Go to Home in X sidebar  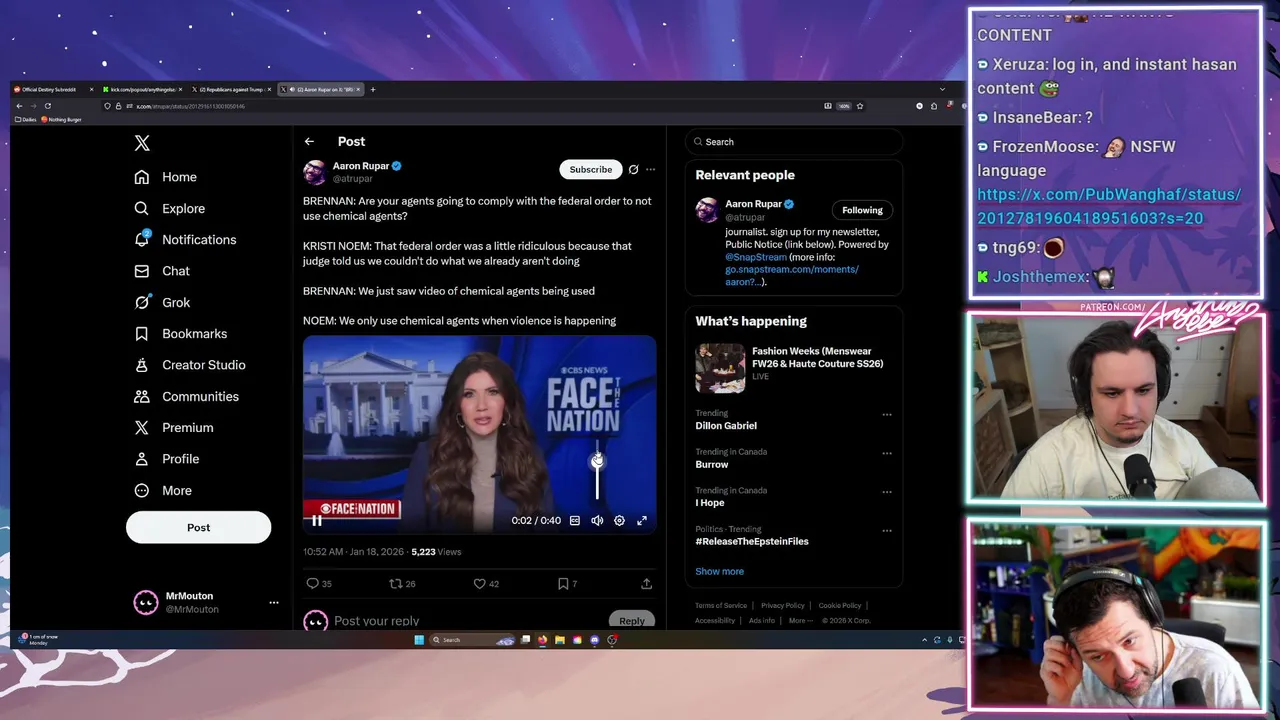(x=166, y=177)
